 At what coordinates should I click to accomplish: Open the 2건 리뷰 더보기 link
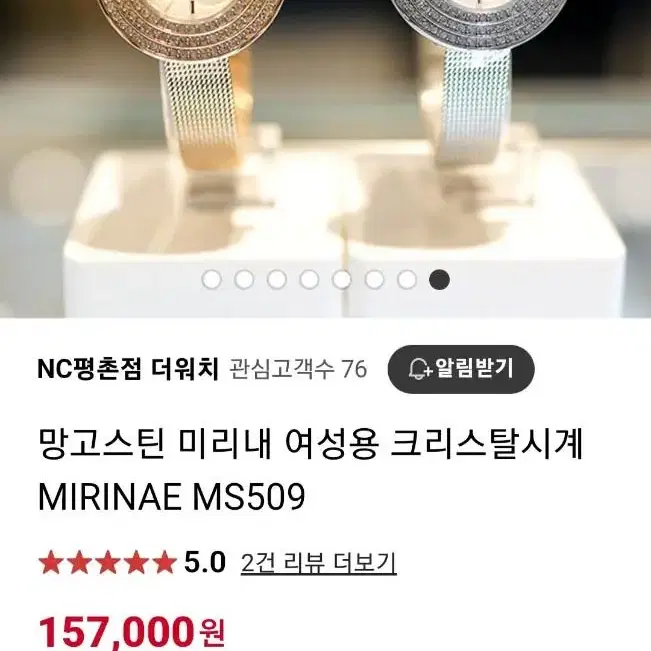(318, 563)
